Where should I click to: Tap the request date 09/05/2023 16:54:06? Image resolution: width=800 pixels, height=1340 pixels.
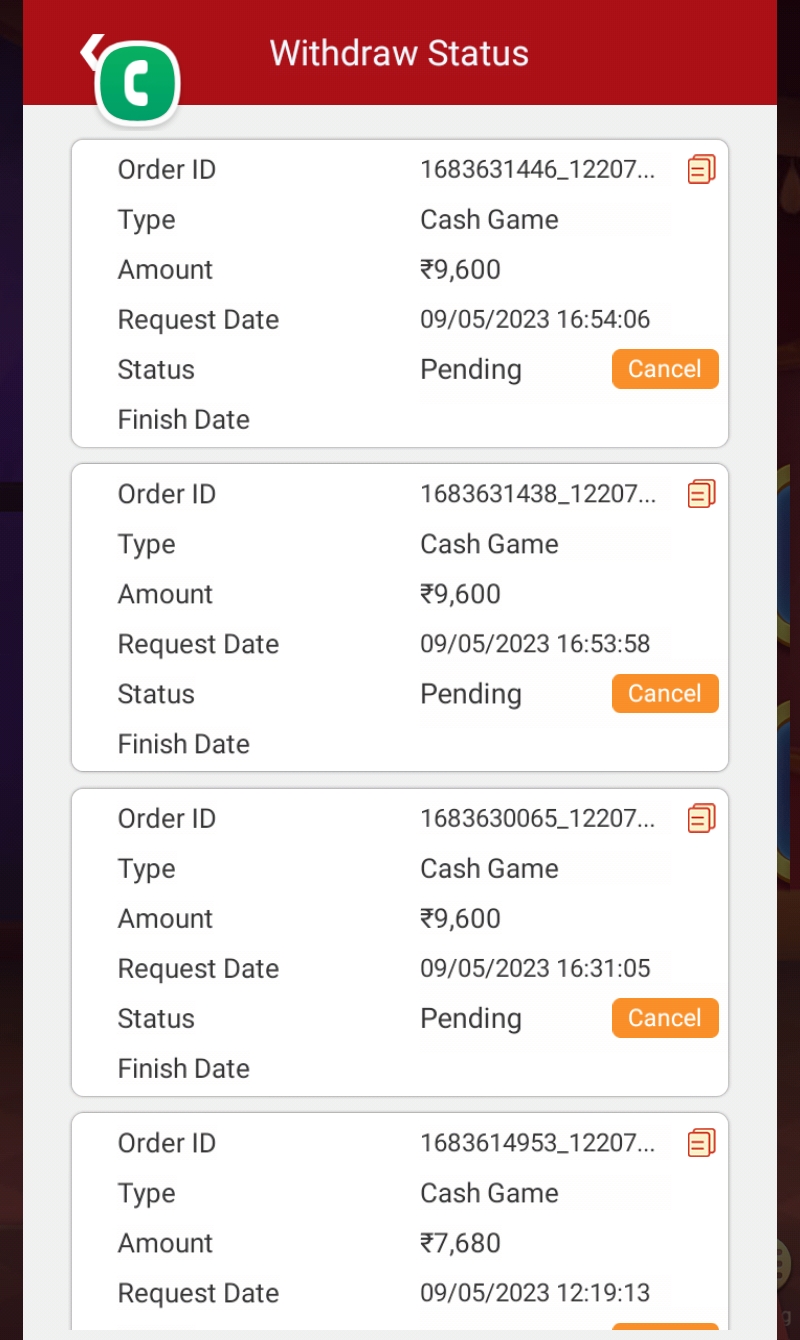(535, 320)
